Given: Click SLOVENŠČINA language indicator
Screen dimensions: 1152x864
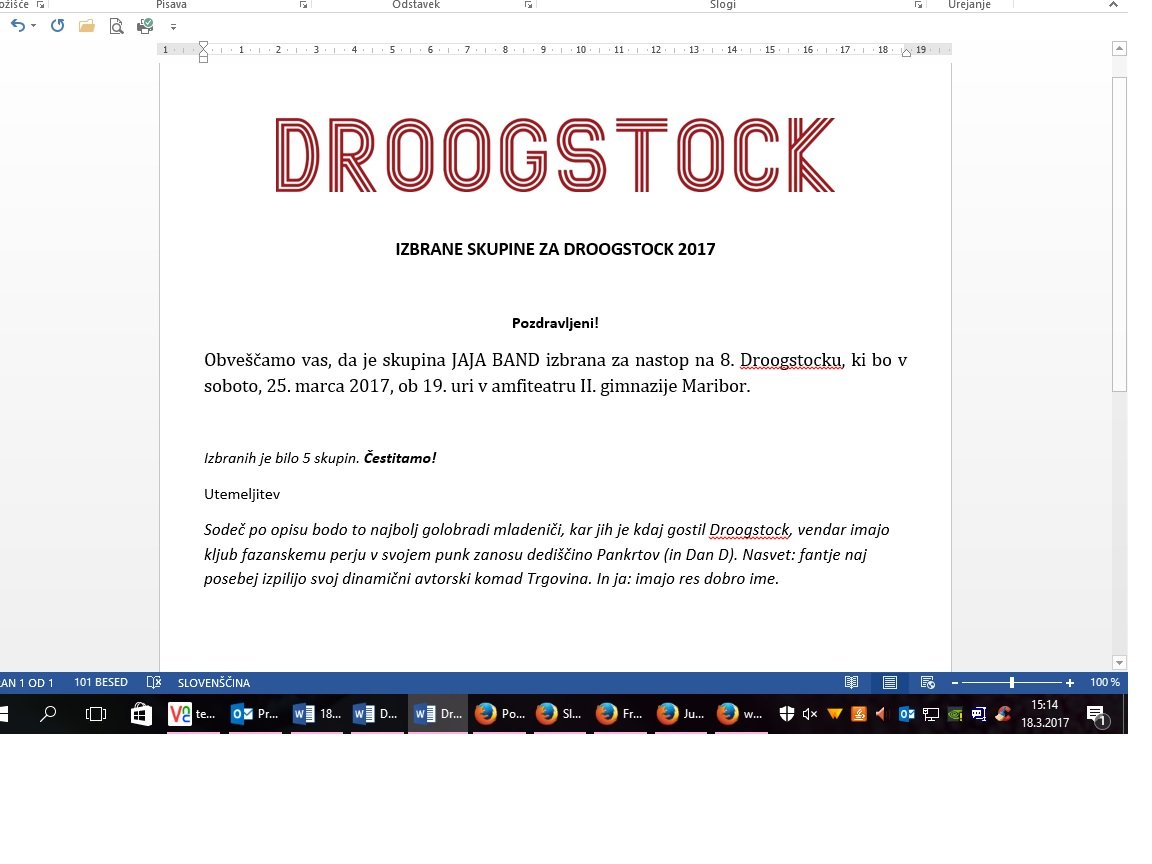Looking at the screenshot, I should 214,683.
